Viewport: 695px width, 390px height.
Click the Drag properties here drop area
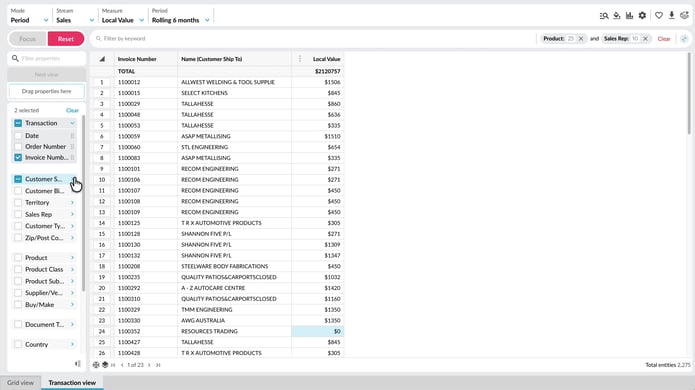click(x=47, y=91)
